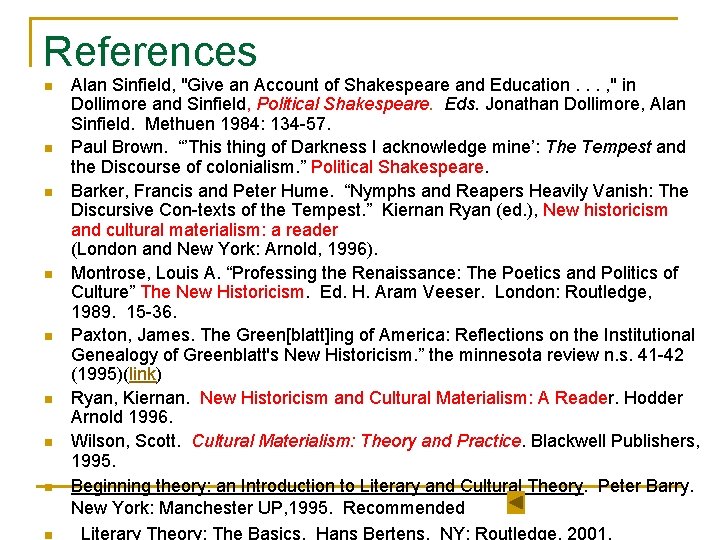This screenshot has width=720, height=540.
Task: Open the 'link' hyperlink after (1995)
Action: [142, 374]
